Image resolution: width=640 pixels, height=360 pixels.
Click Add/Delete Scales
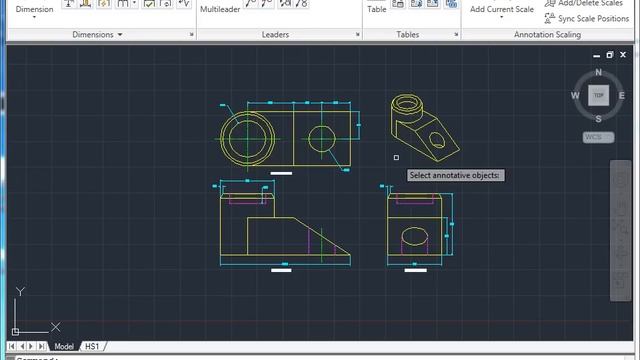point(584,3)
